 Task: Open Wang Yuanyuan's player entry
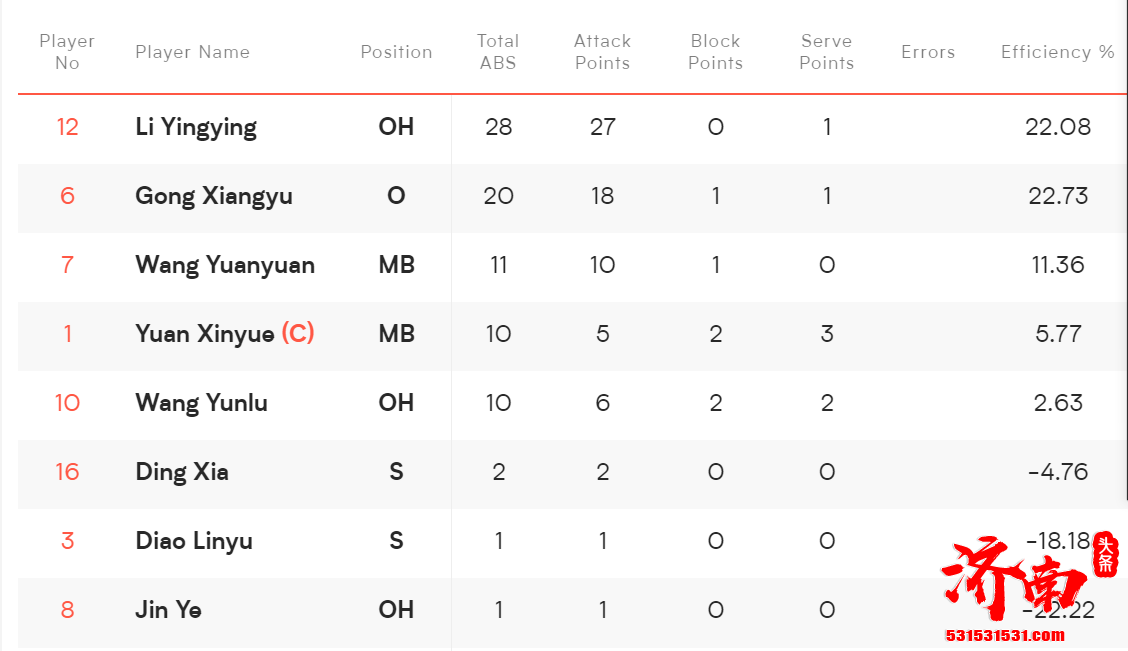pos(225,265)
